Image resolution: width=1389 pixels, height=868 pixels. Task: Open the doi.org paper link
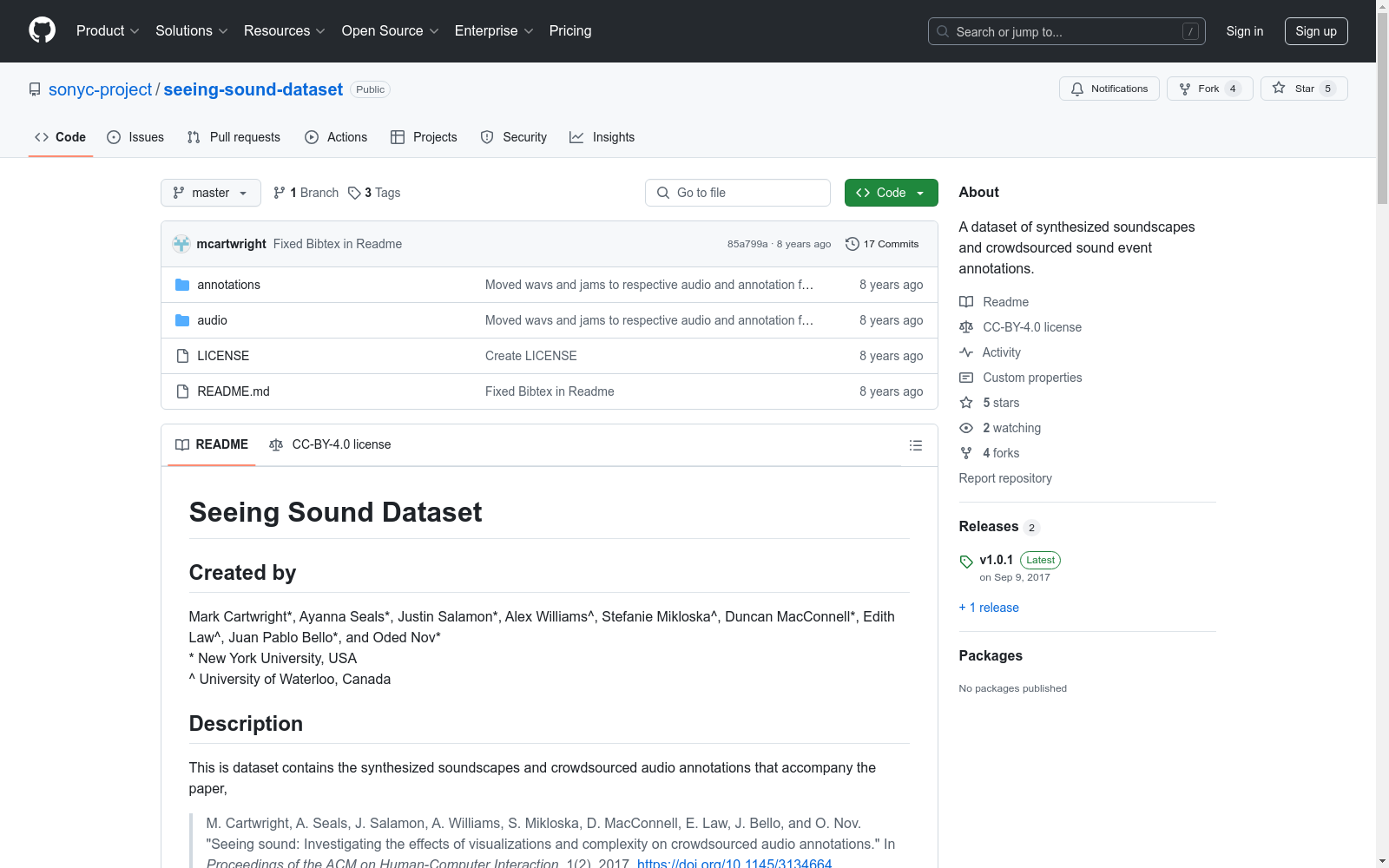(734, 864)
